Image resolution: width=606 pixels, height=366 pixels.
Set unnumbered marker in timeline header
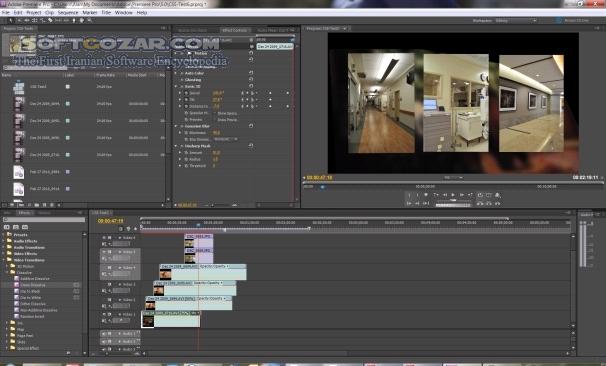pos(135,229)
